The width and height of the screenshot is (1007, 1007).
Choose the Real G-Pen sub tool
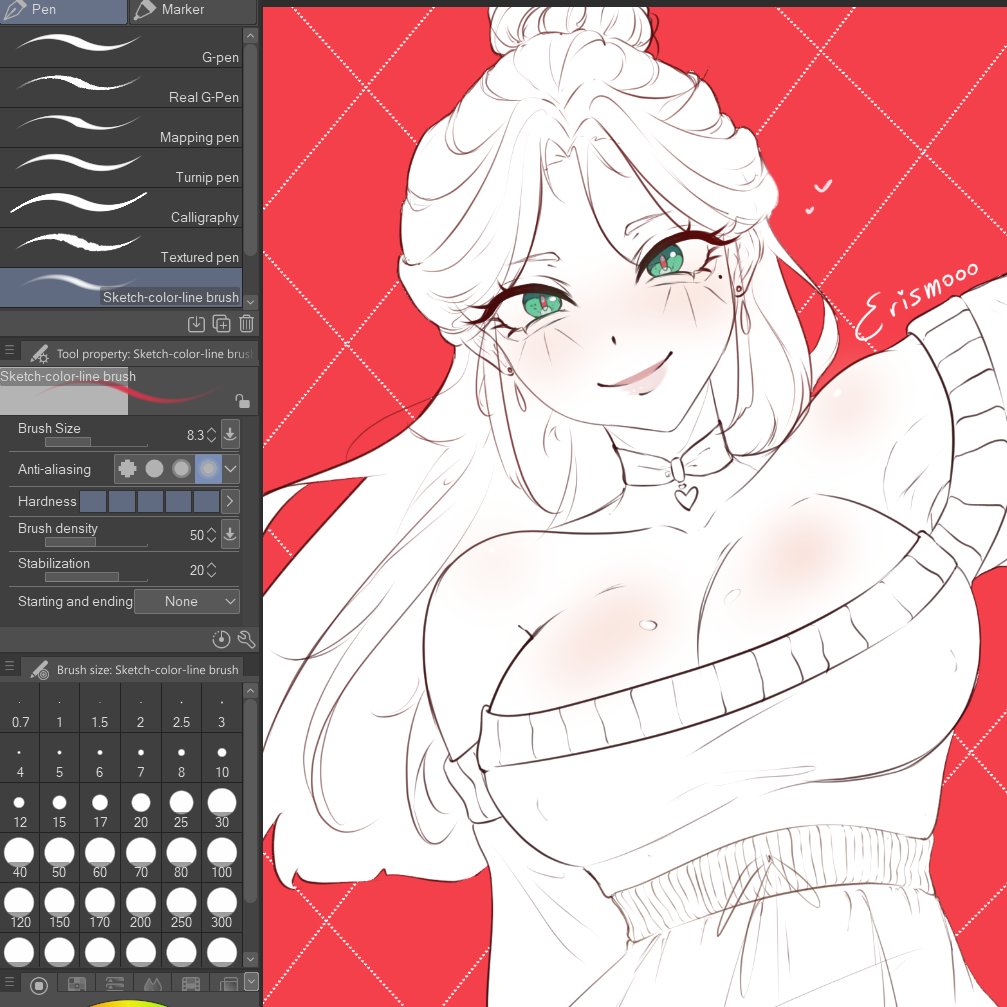121,87
